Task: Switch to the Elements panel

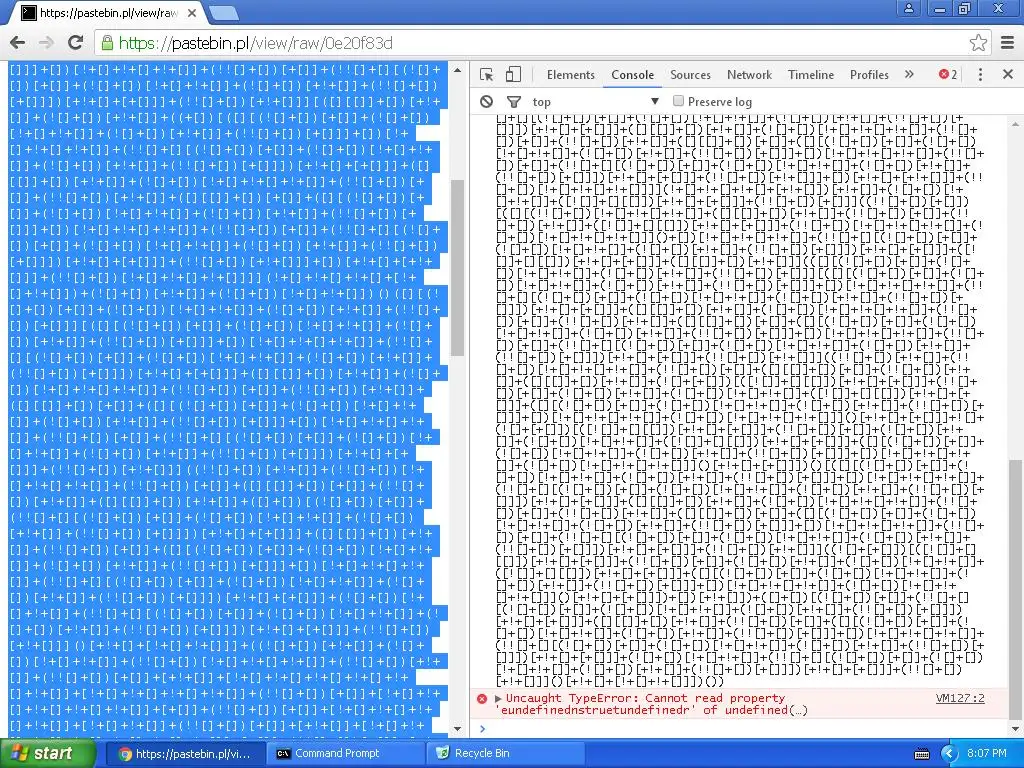Action: (571, 74)
